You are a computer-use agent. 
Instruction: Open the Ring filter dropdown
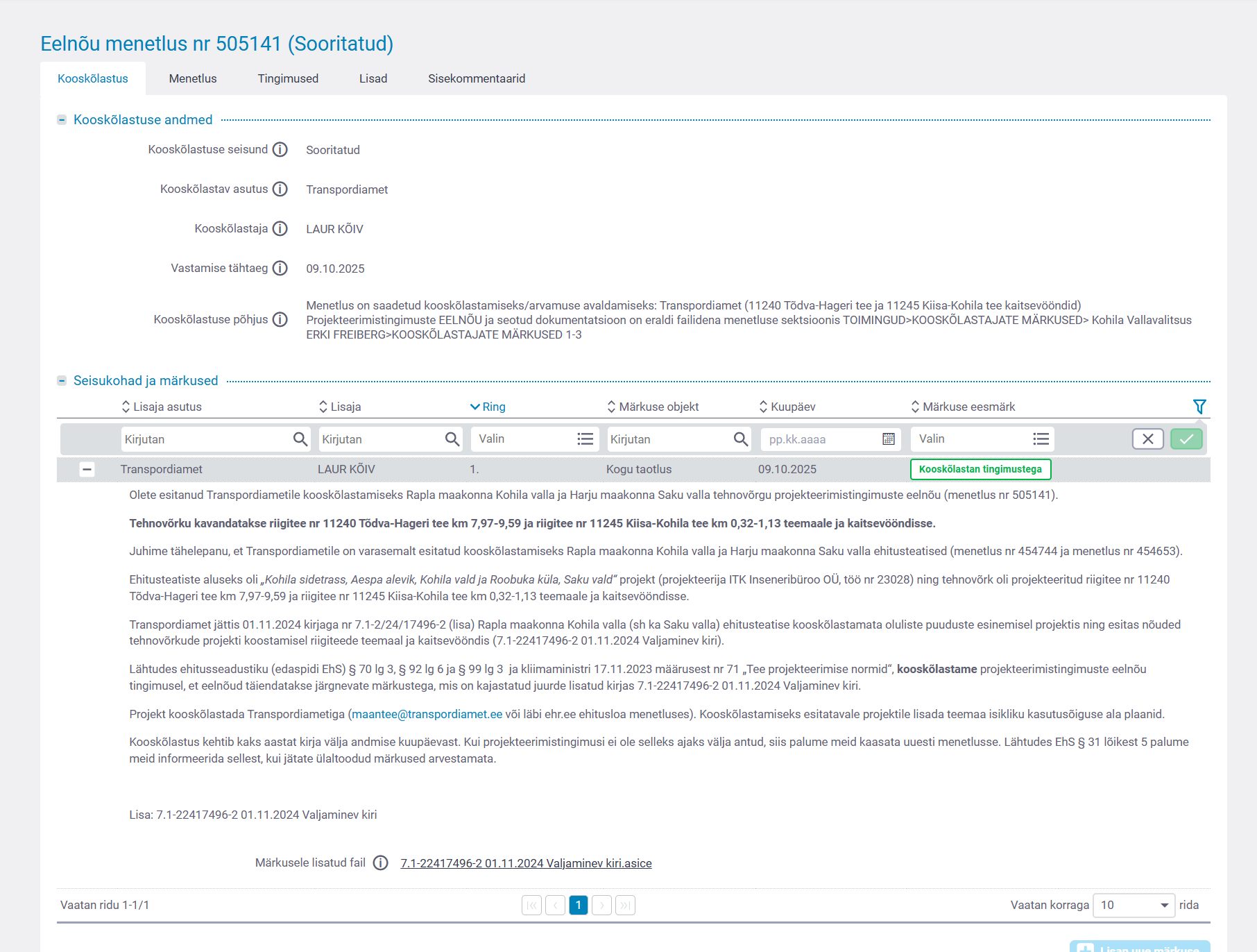tap(532, 439)
